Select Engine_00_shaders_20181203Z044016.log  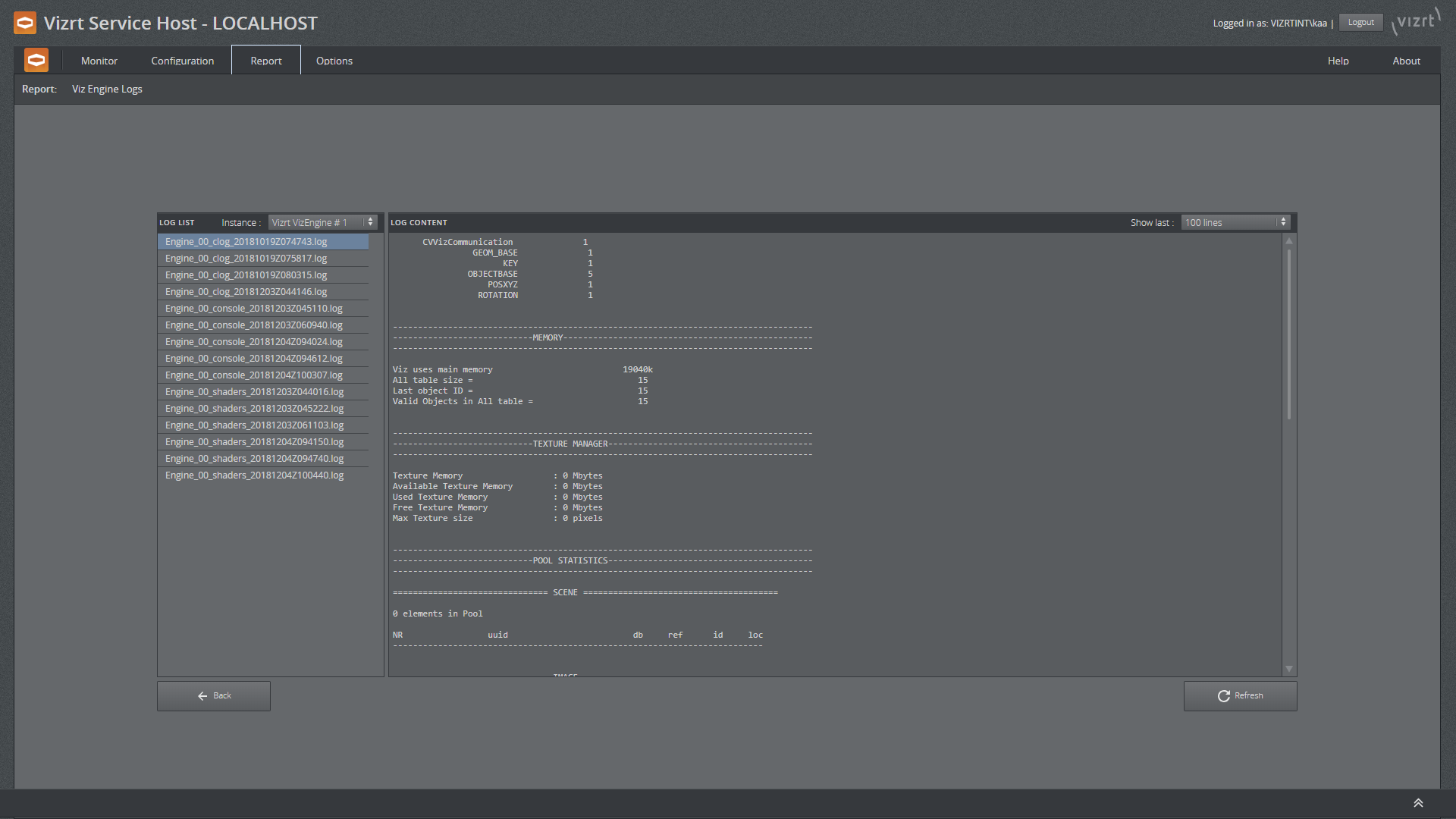[254, 391]
